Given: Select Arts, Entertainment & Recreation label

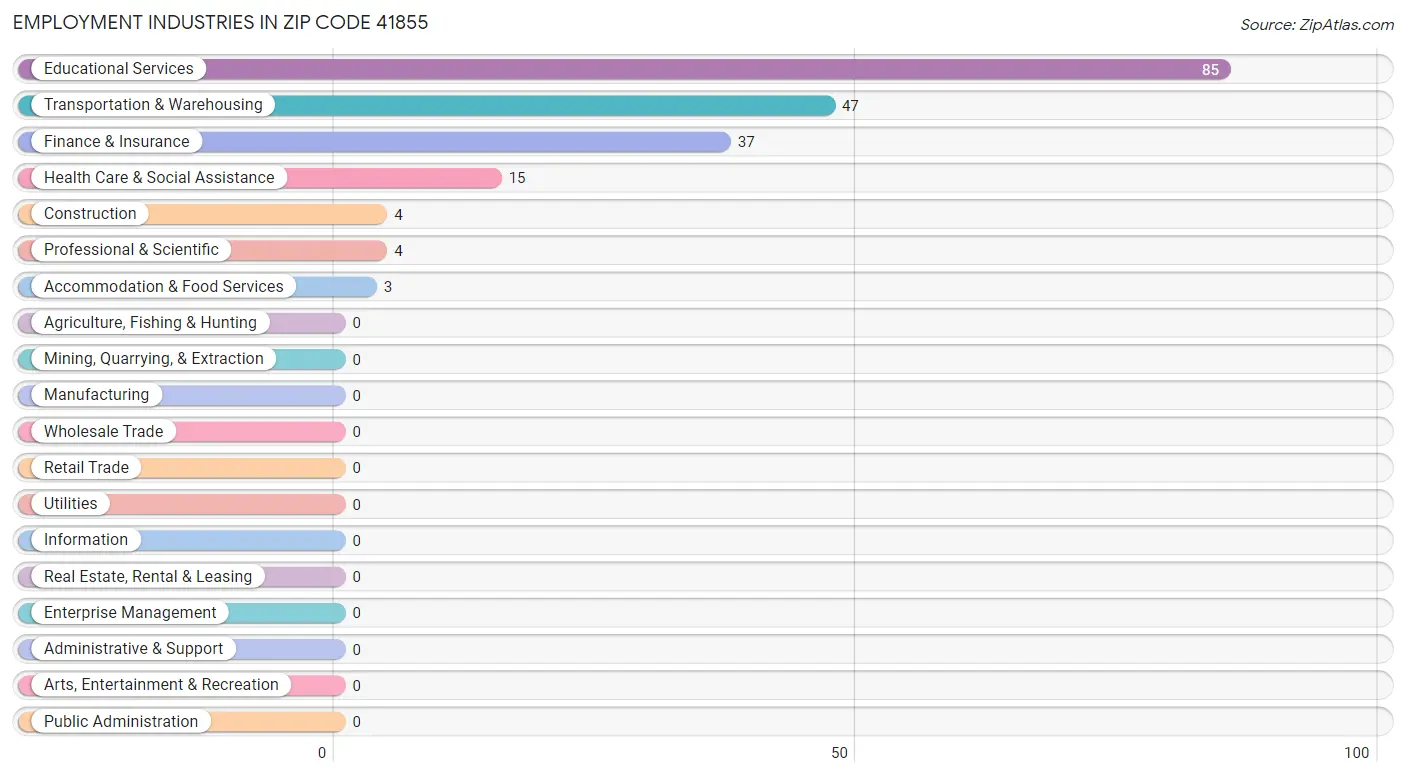Looking at the screenshot, I should pos(161,685).
